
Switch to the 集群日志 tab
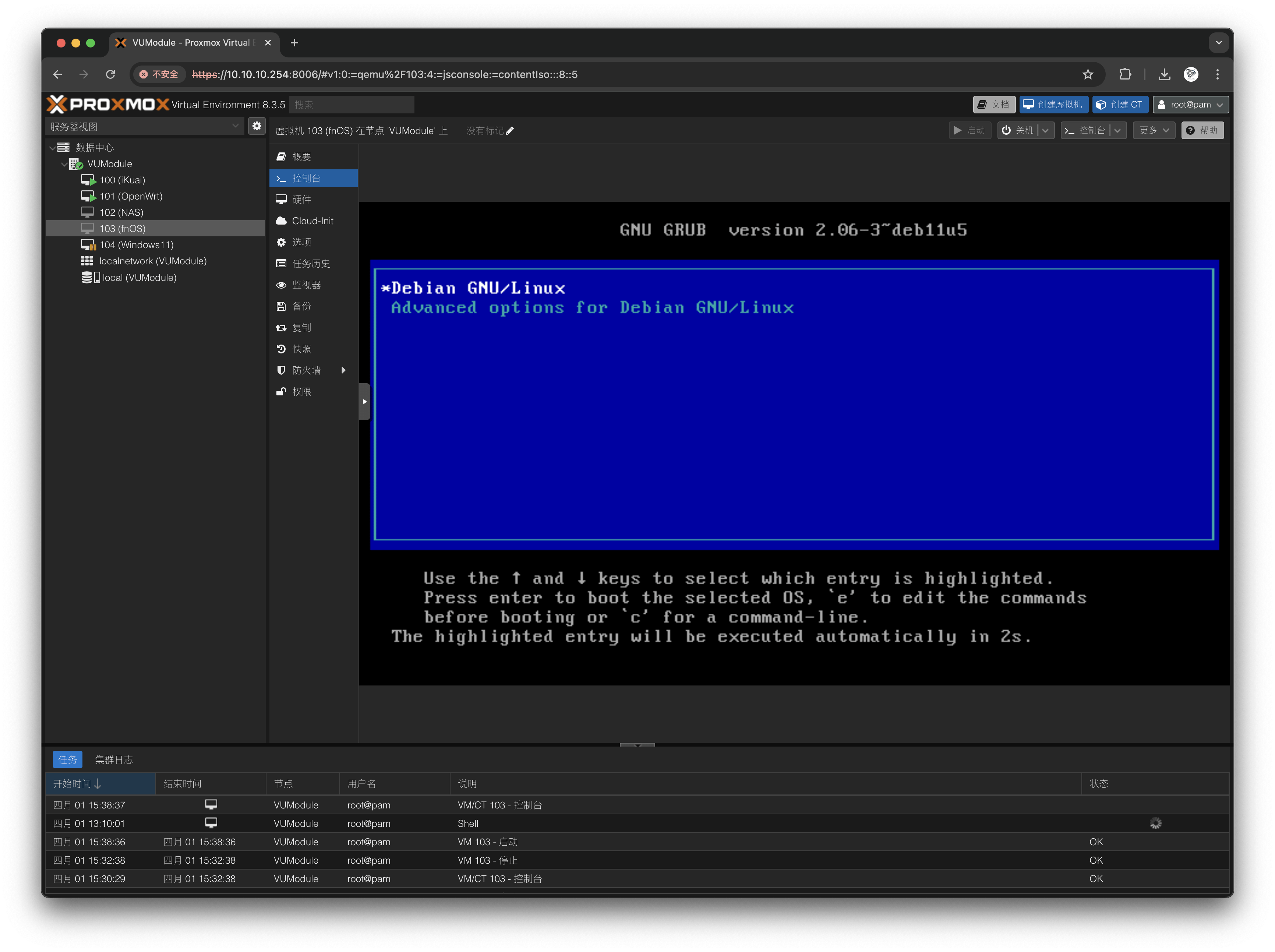click(113, 759)
